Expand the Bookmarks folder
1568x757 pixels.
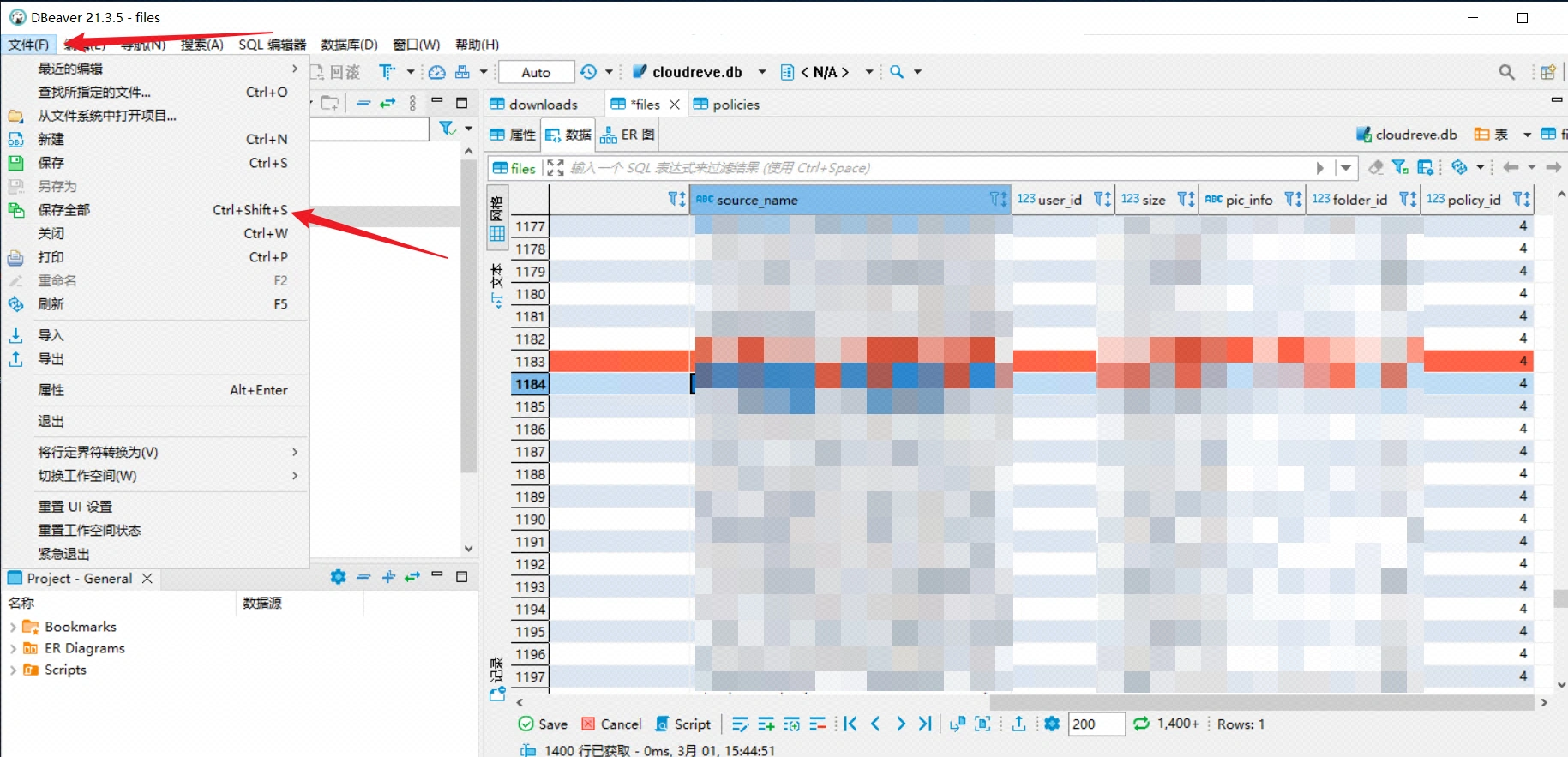tap(13, 627)
